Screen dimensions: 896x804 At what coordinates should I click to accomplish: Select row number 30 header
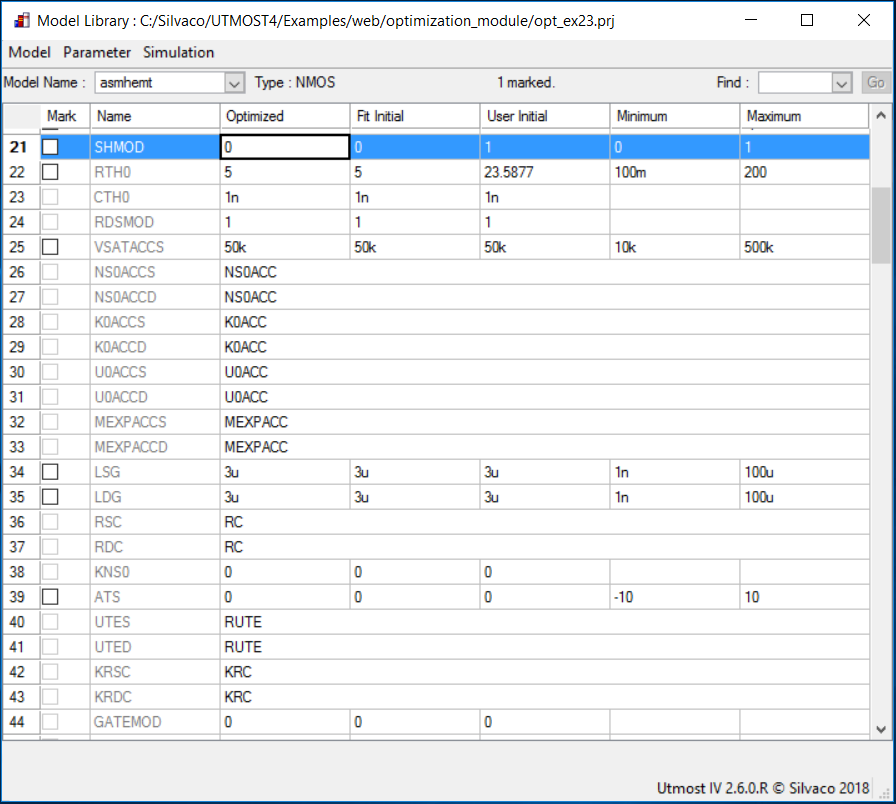pyautogui.click(x=21, y=372)
